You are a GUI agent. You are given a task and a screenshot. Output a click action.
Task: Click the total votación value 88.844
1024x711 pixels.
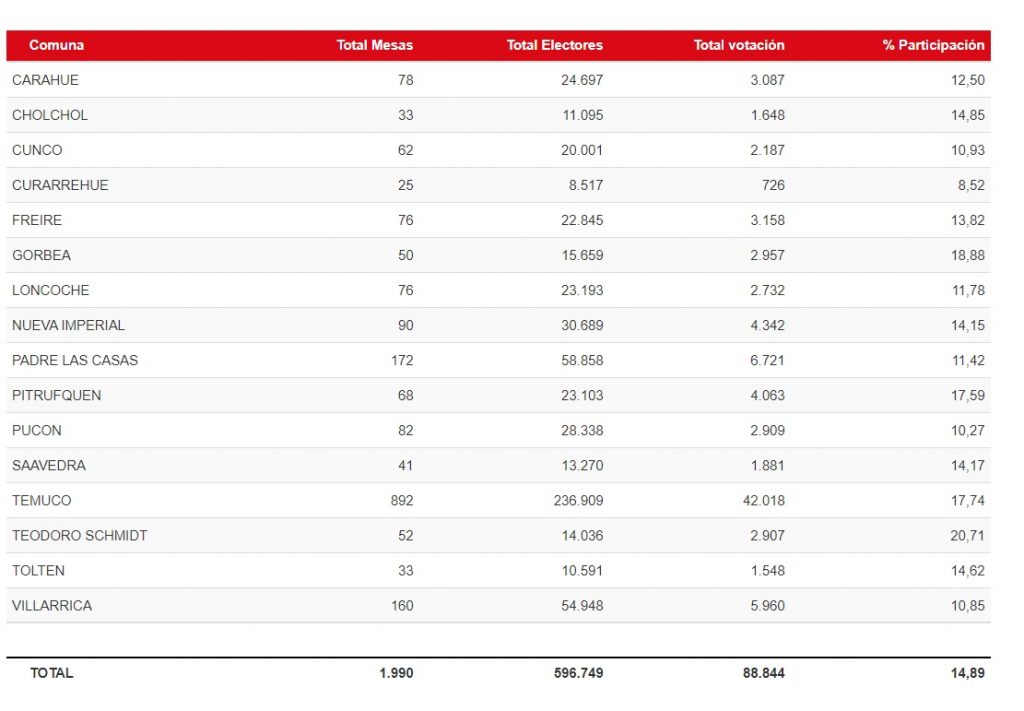[x=764, y=673]
